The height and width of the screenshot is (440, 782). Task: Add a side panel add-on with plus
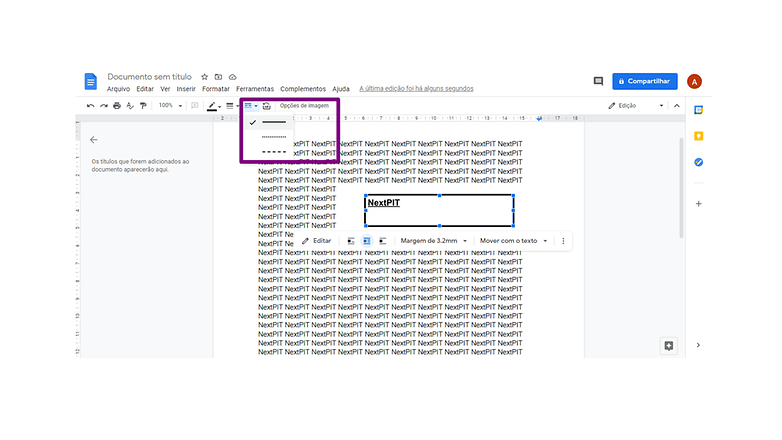click(x=699, y=204)
